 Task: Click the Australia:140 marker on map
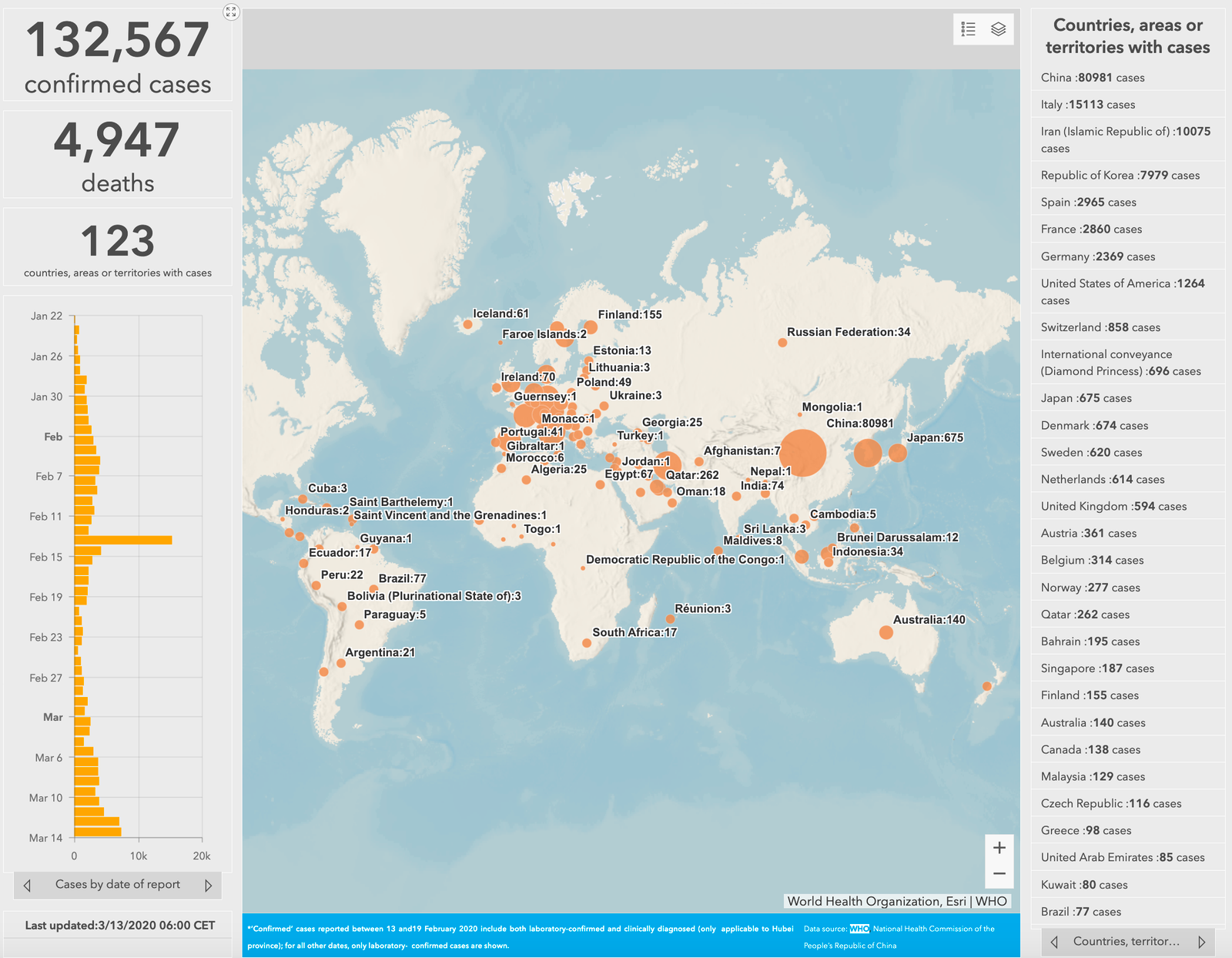[885, 632]
